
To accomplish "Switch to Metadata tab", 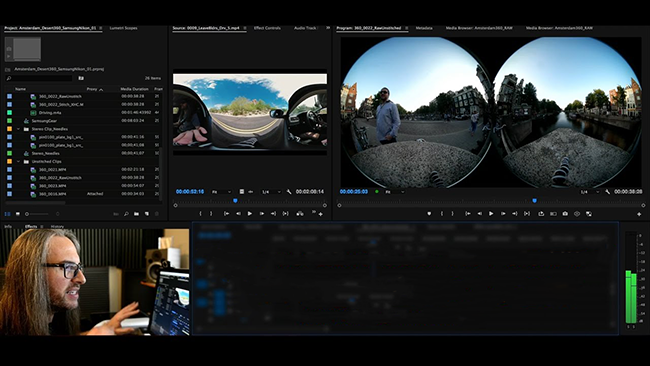I will click(x=424, y=28).
